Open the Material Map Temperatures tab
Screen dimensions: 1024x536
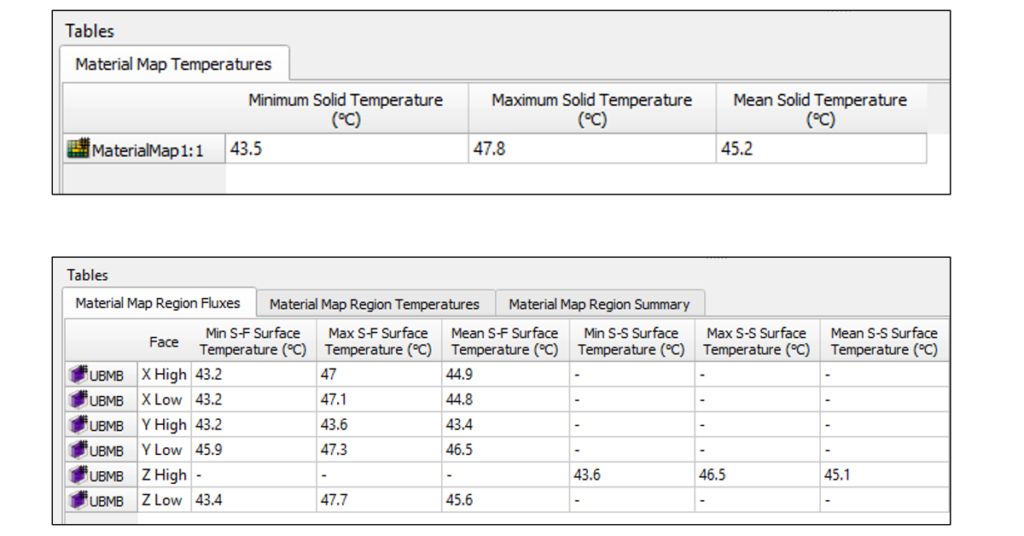pyautogui.click(x=173, y=64)
